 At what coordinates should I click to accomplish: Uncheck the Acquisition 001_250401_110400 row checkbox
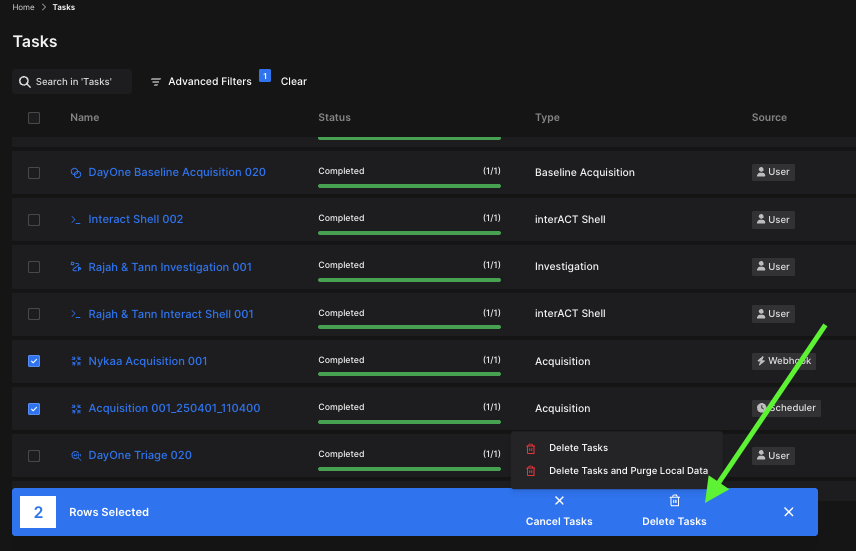coord(34,408)
